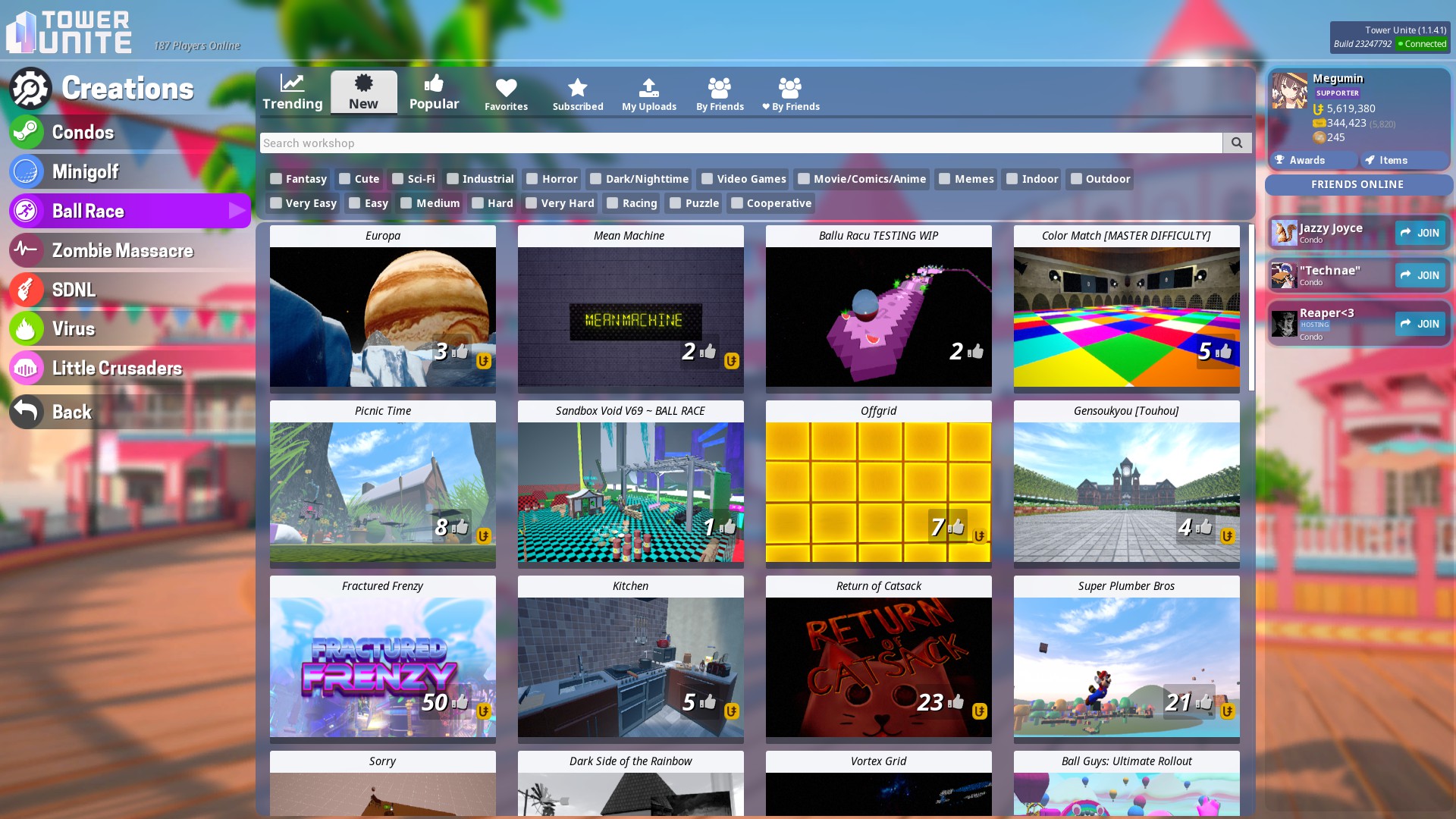This screenshot has width=1456, height=819.
Task: Open the Items button
Action: (x=1404, y=160)
